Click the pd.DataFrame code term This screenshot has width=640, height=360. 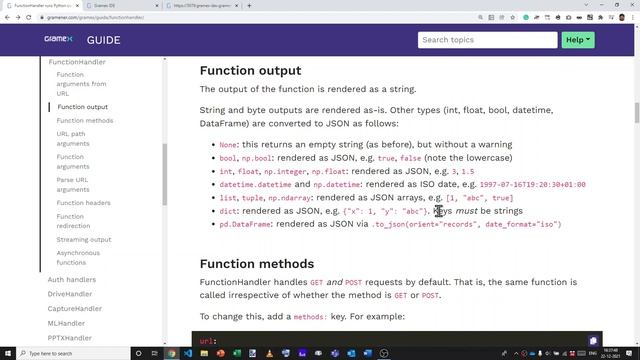[245, 224]
